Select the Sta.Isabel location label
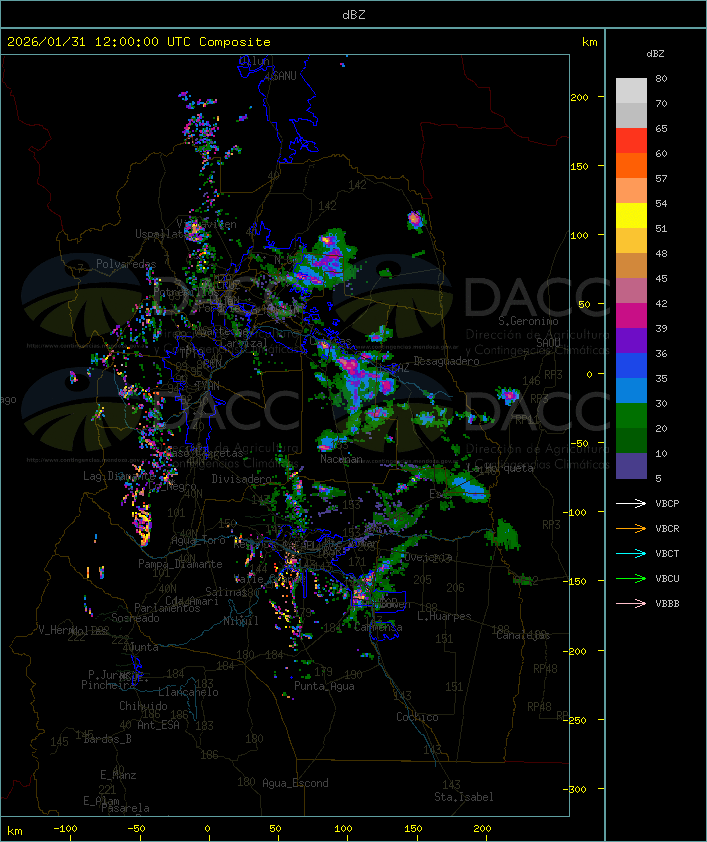The height and width of the screenshot is (842, 707). point(463,797)
